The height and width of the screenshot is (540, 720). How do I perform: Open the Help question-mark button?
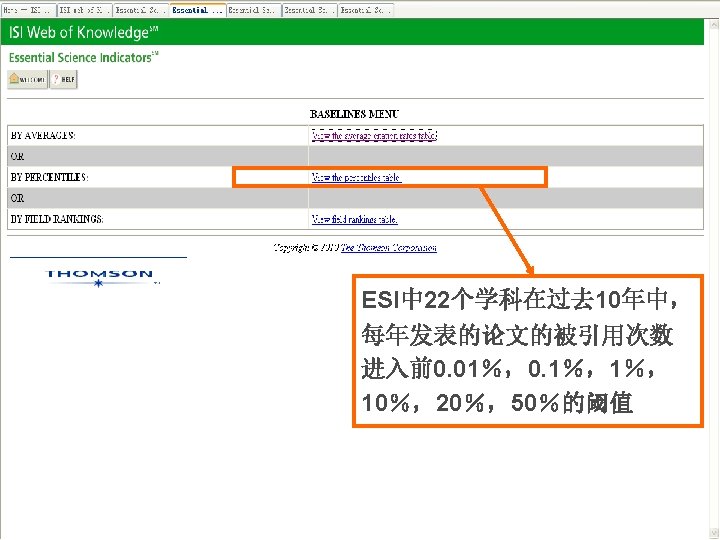(63, 79)
